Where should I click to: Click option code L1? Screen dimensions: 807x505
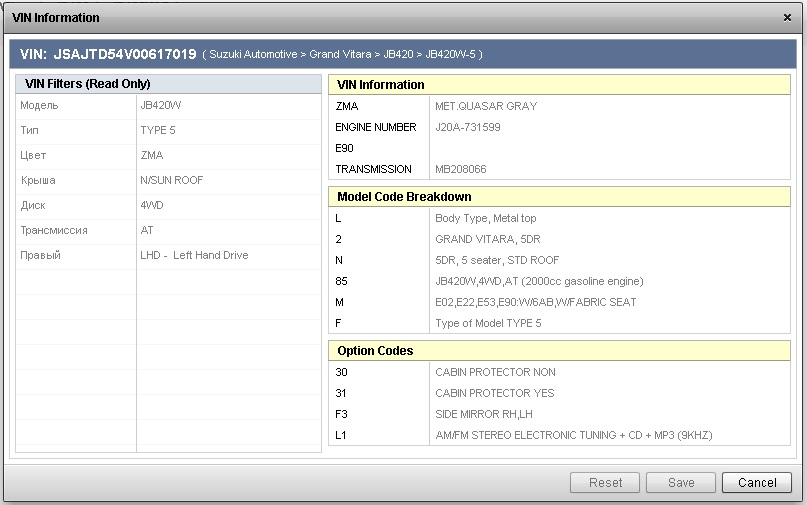tap(341, 436)
